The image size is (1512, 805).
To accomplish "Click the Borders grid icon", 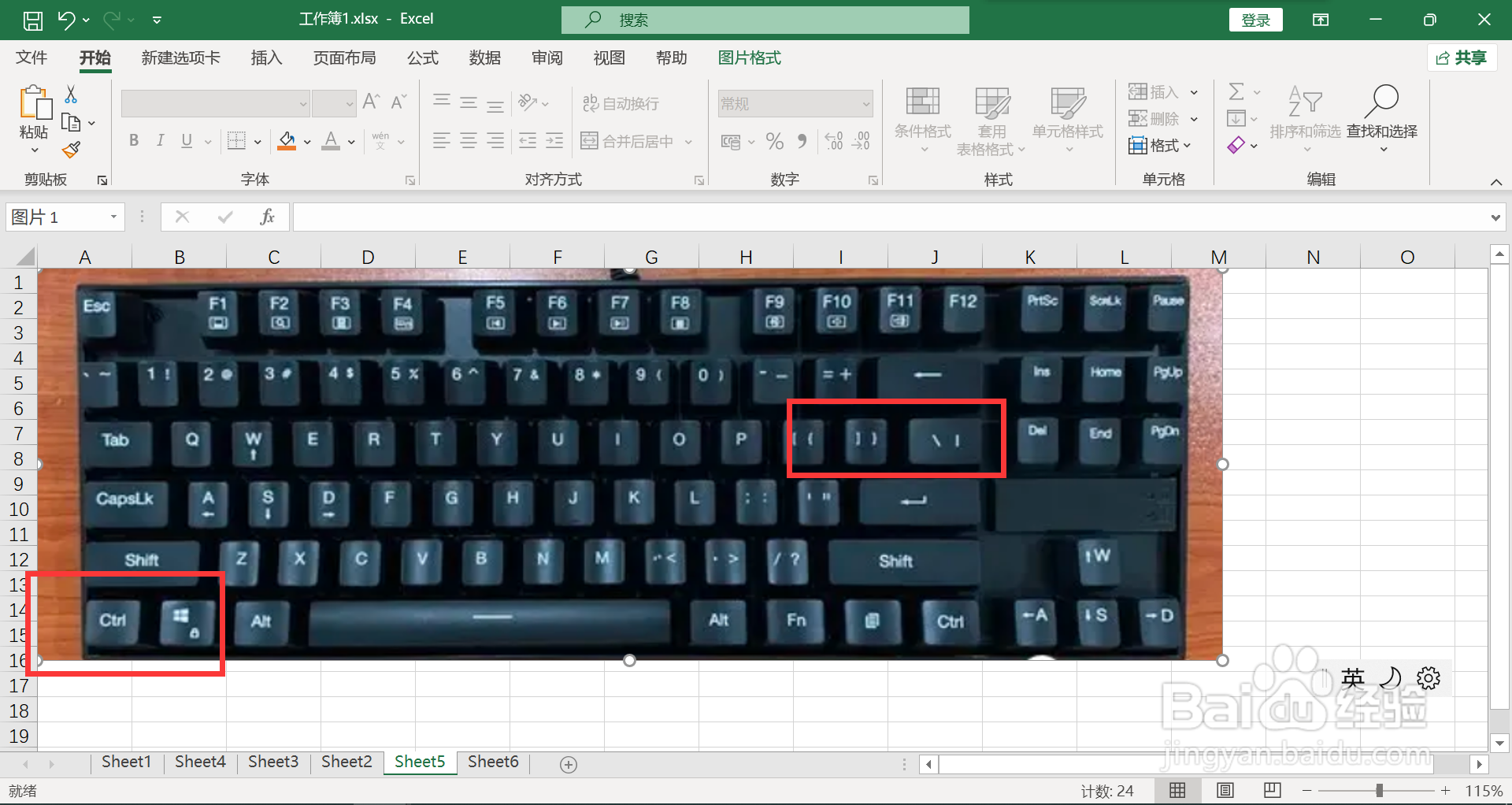I will click(x=236, y=141).
